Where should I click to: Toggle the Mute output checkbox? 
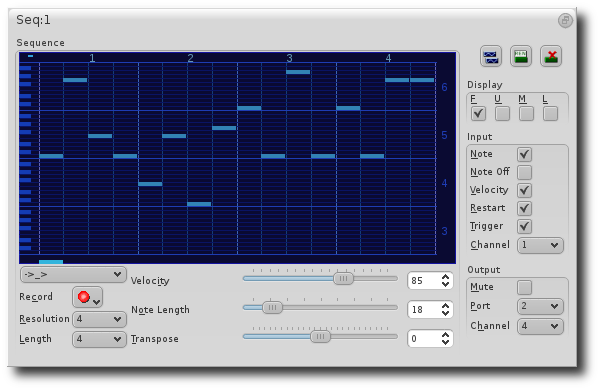tap(524, 287)
